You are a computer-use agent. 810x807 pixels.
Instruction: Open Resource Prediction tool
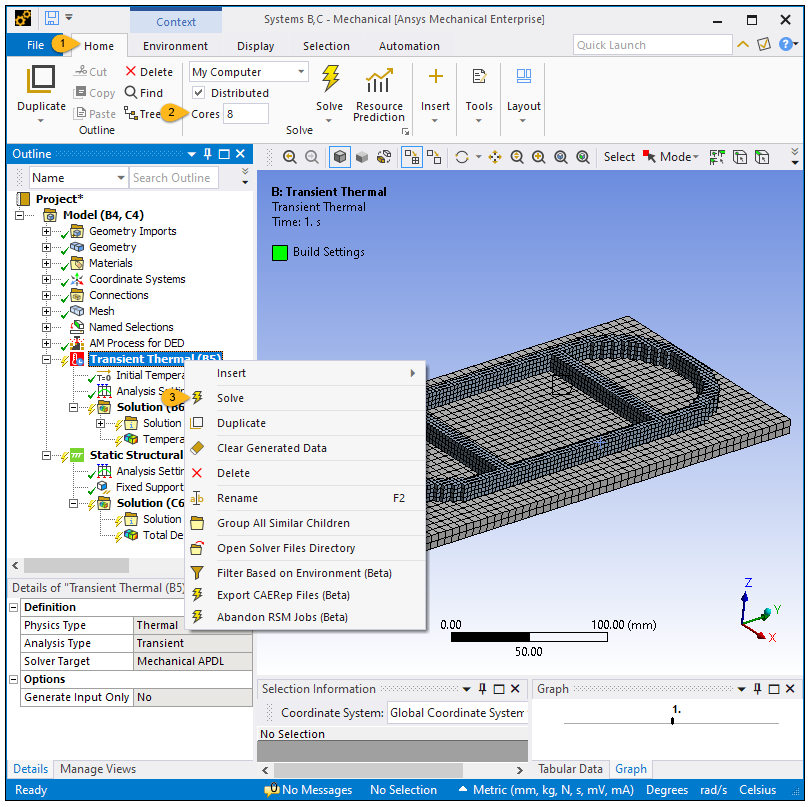coord(379,95)
